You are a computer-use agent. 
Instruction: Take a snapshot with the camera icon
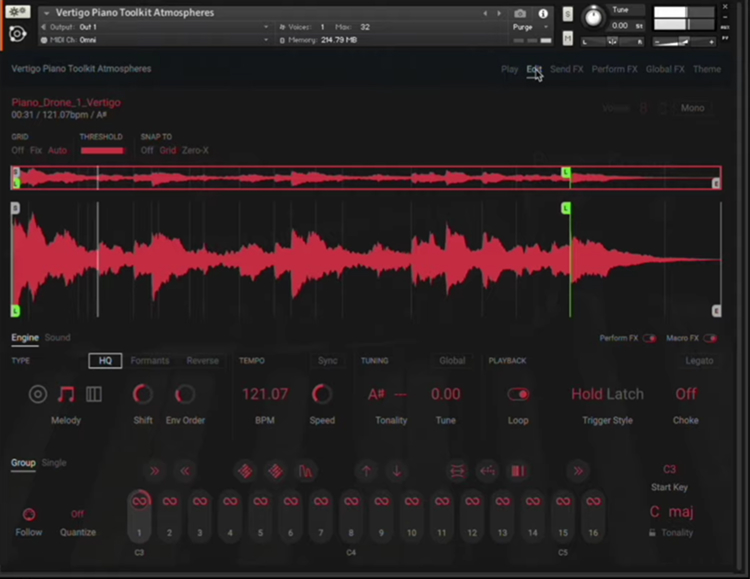point(520,13)
